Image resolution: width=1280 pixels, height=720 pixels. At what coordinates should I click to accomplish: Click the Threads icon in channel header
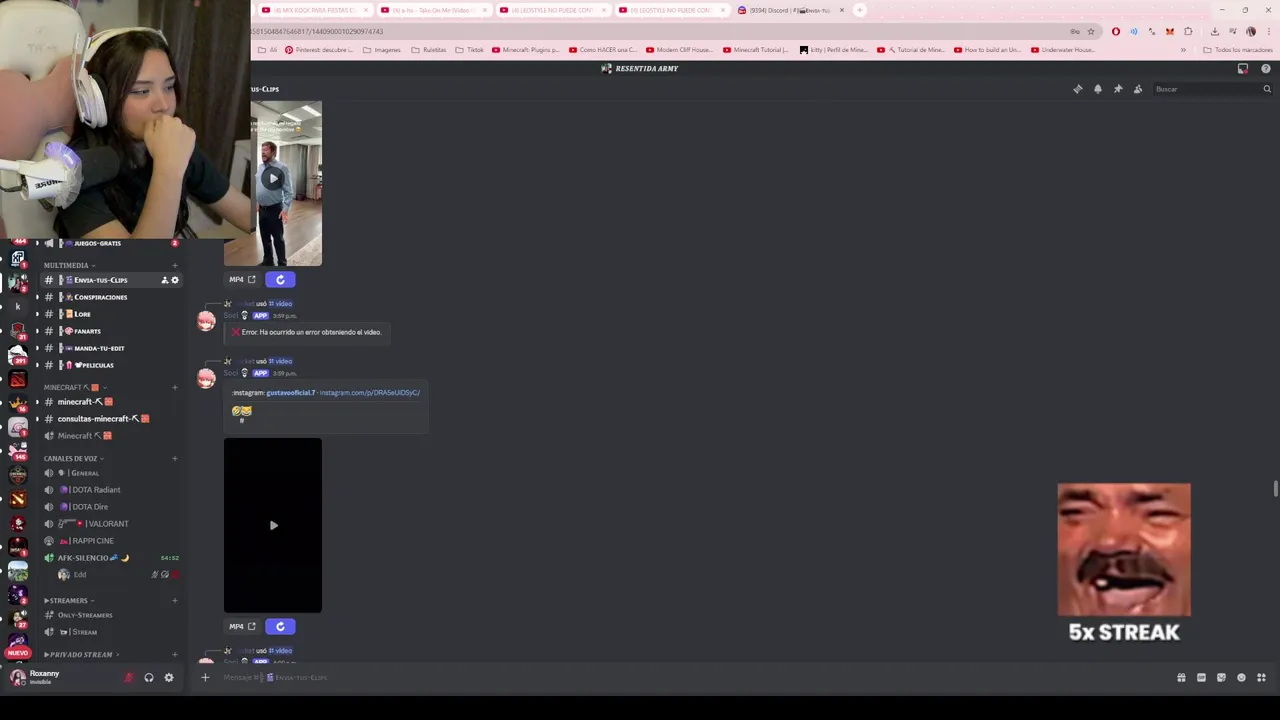1078,89
